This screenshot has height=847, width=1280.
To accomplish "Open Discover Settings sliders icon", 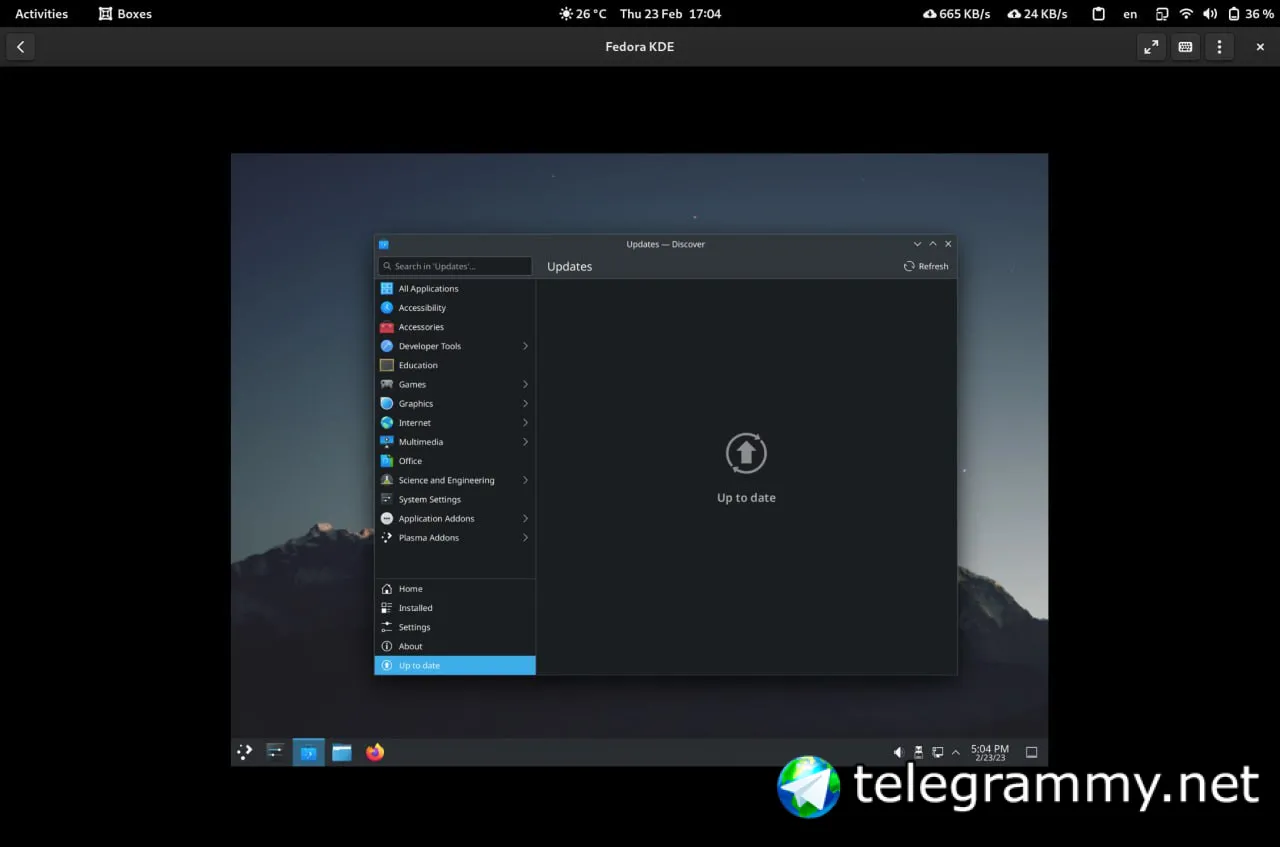I will tap(387, 627).
